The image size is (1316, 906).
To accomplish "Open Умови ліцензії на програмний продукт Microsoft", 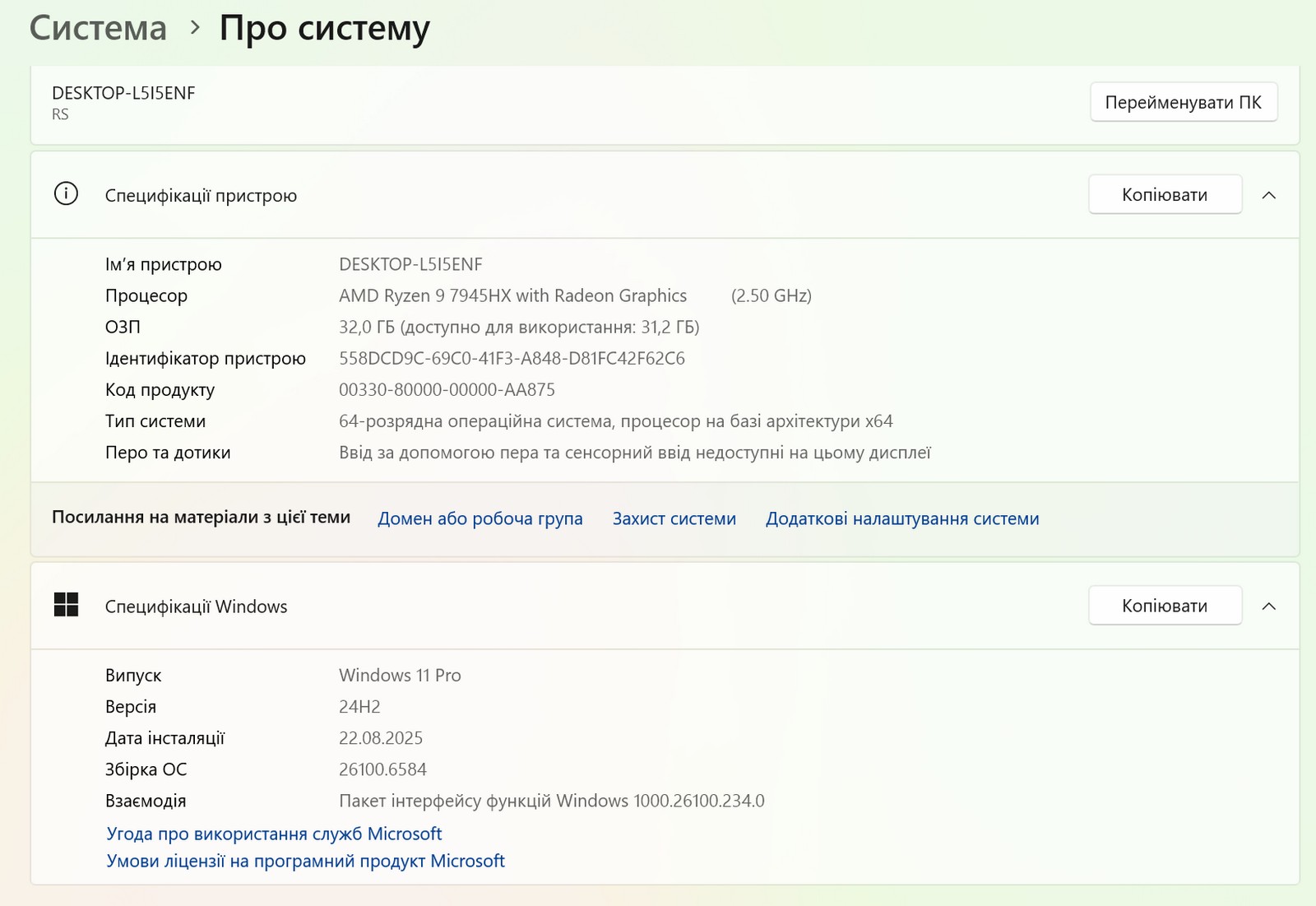I will [x=305, y=861].
